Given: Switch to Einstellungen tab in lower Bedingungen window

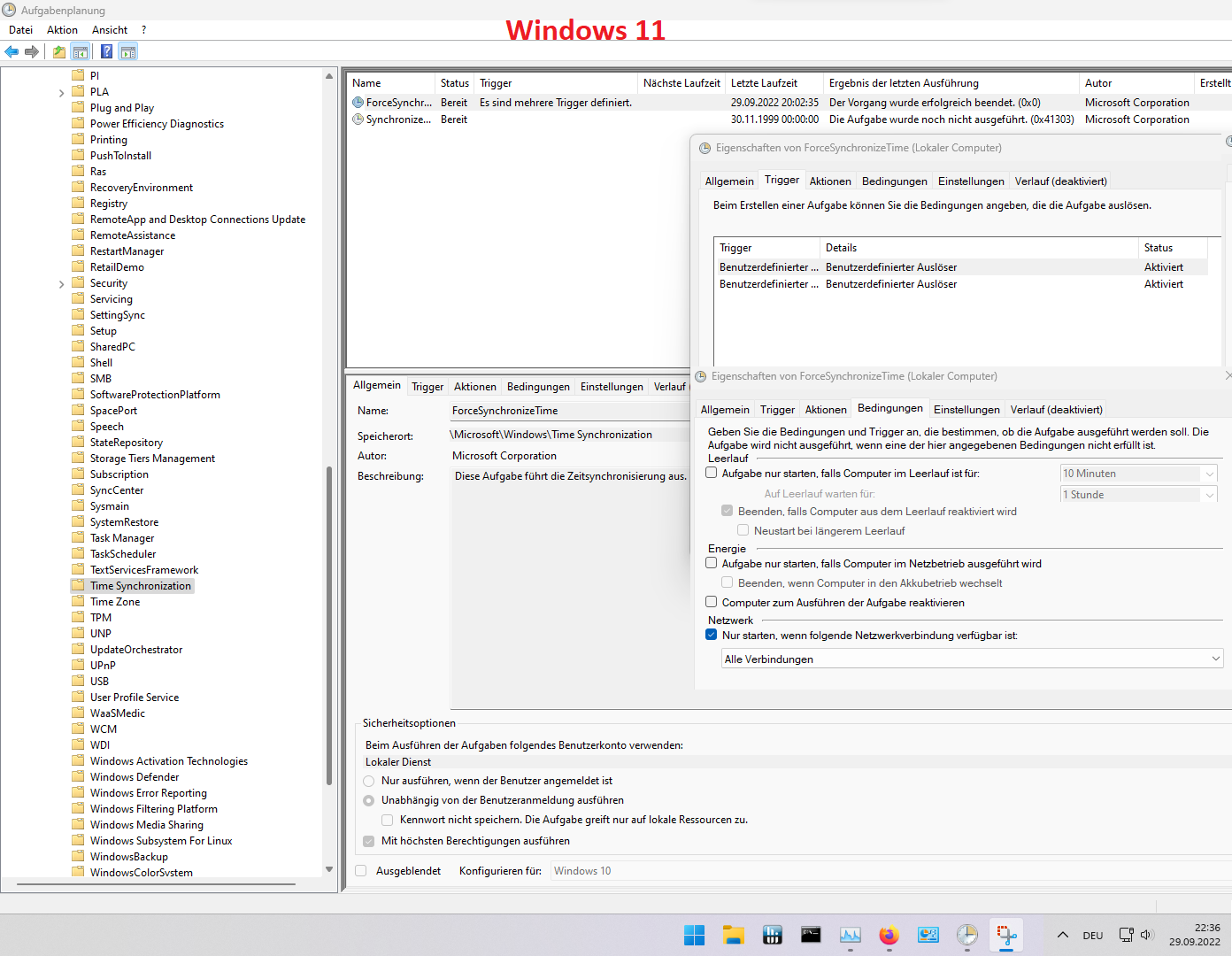Looking at the screenshot, I should pos(966,410).
